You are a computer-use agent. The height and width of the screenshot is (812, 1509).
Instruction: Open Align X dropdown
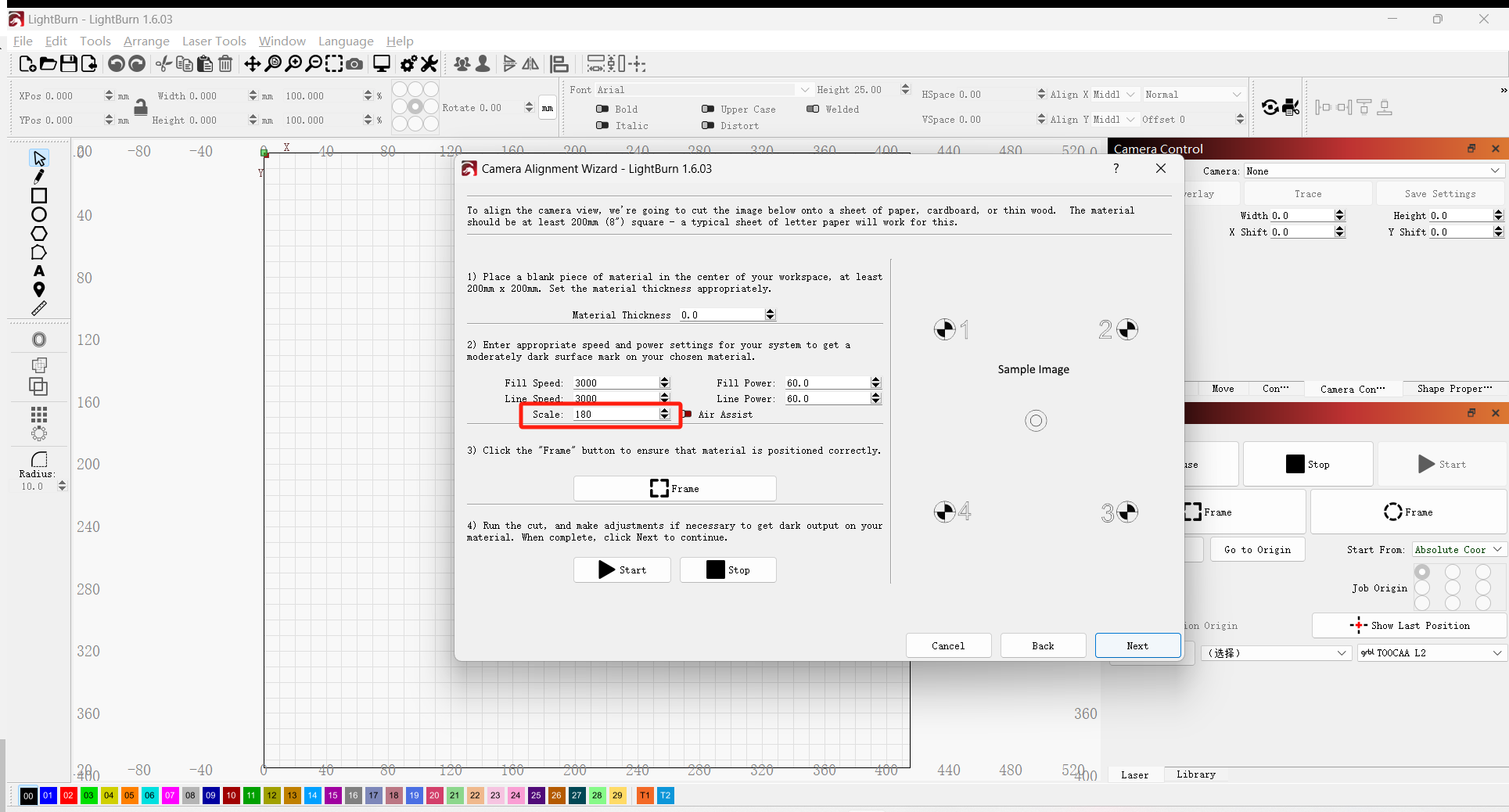click(x=1115, y=95)
